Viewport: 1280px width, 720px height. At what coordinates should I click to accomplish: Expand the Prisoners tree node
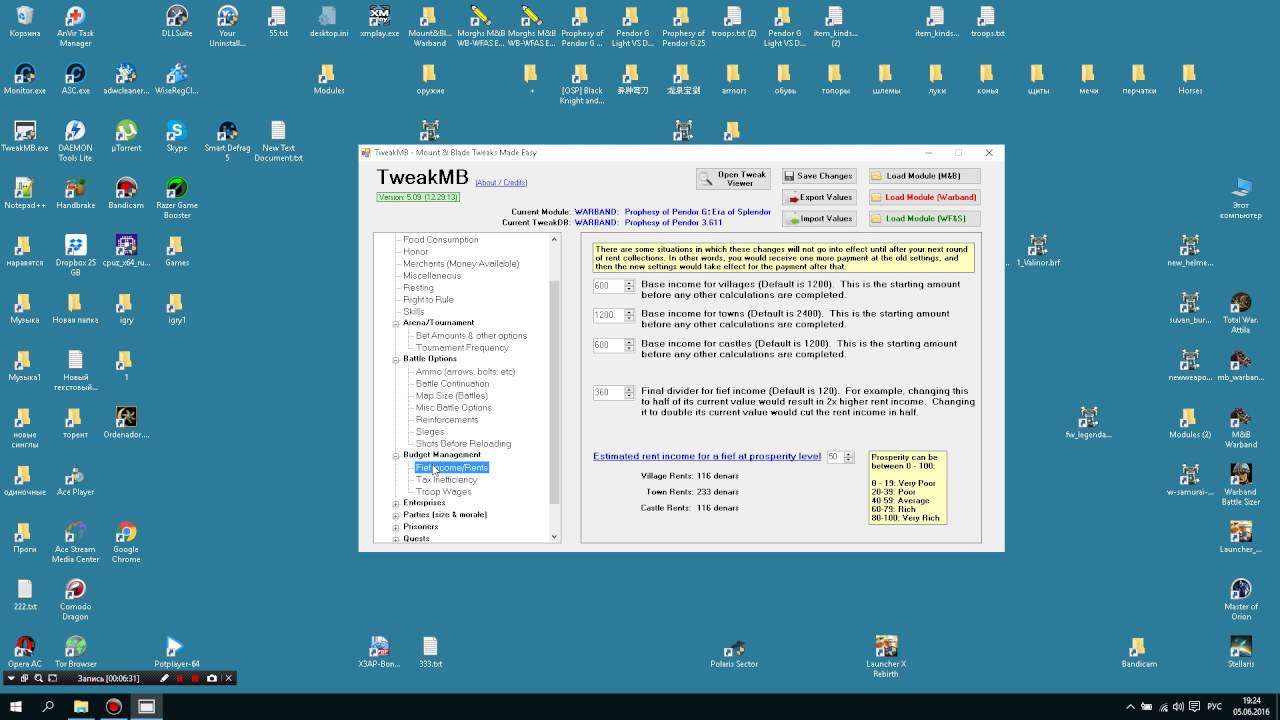pyautogui.click(x=396, y=528)
